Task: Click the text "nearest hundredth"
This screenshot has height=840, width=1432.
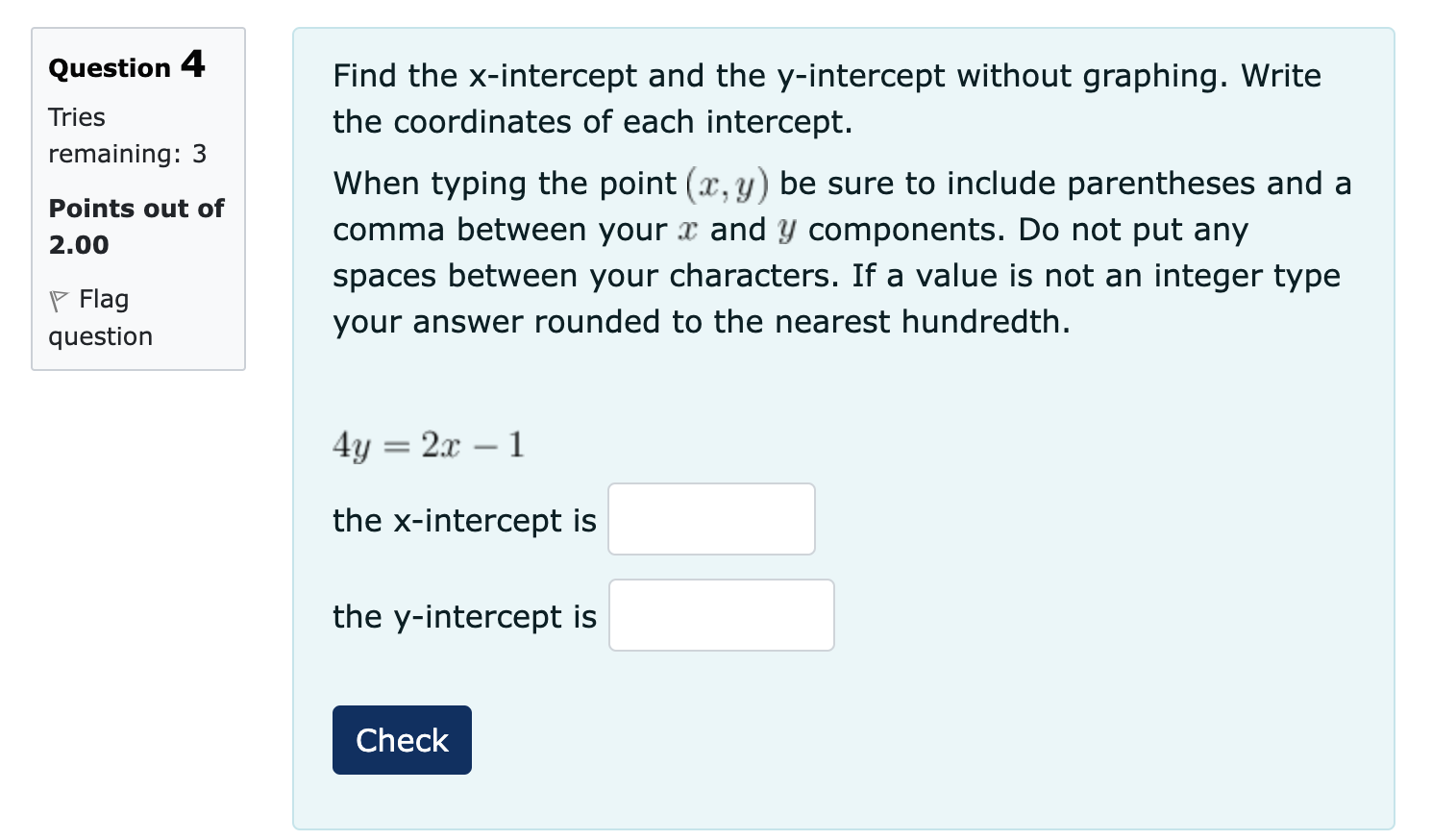Action: (920, 322)
